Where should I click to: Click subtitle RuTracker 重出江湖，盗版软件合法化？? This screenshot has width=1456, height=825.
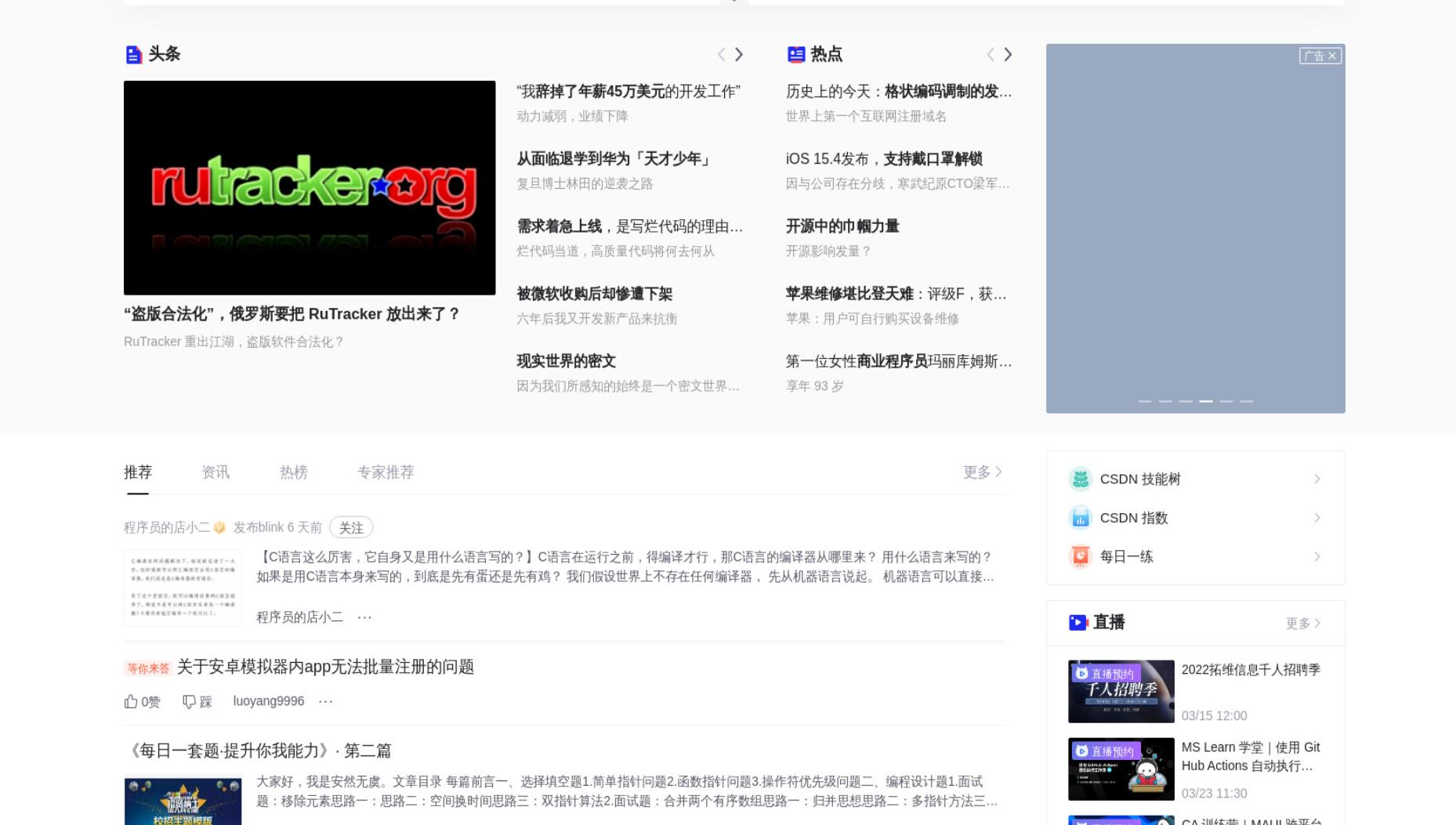pyautogui.click(x=234, y=342)
